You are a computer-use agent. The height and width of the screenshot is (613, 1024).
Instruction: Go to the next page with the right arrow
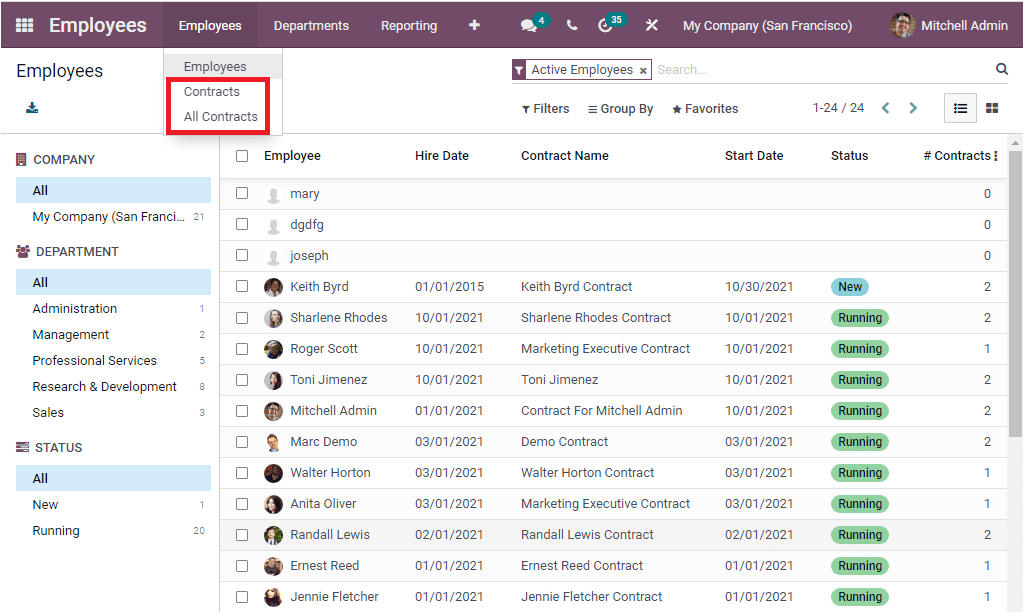[x=913, y=107]
